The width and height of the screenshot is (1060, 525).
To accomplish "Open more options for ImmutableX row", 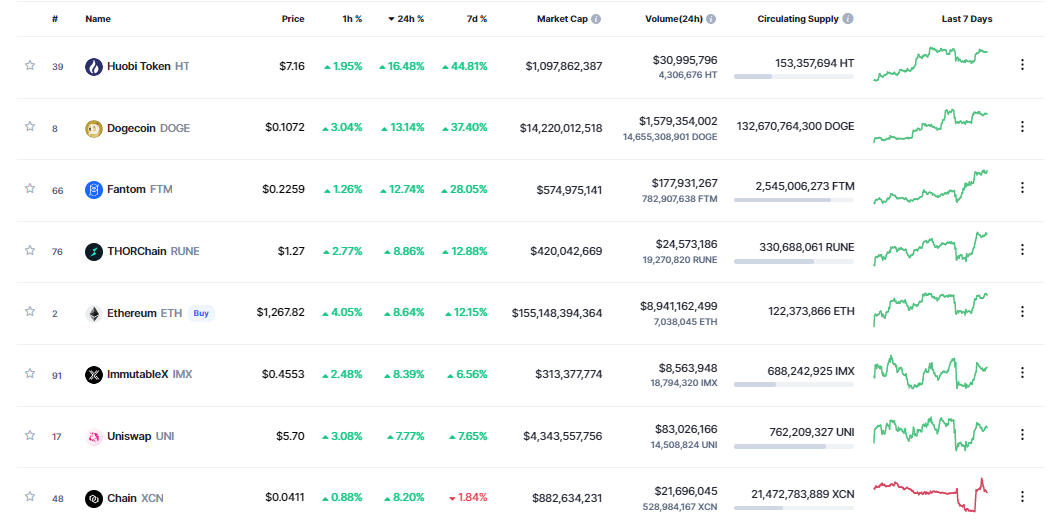I will (1022, 372).
